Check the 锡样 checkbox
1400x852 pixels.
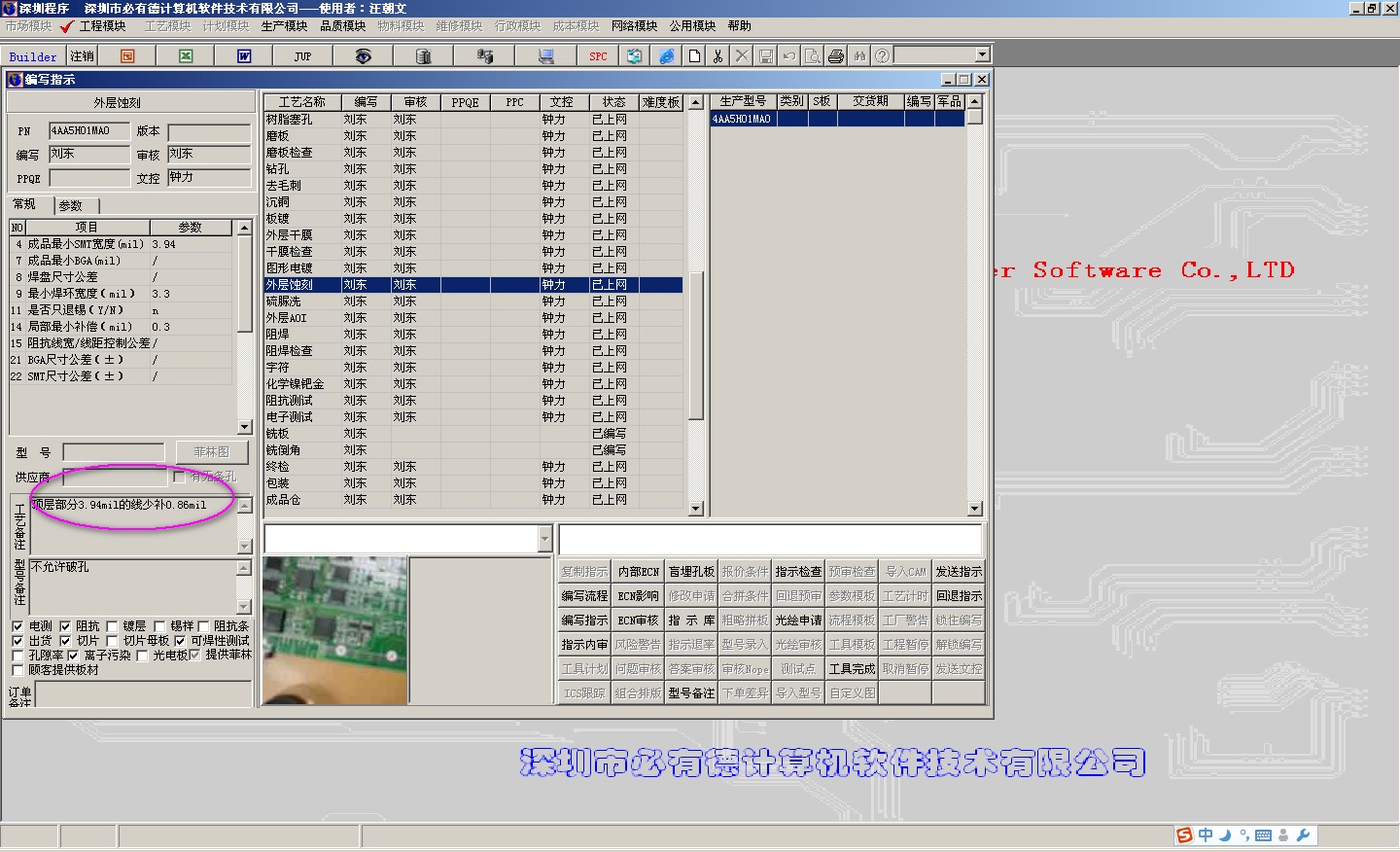coord(159,626)
